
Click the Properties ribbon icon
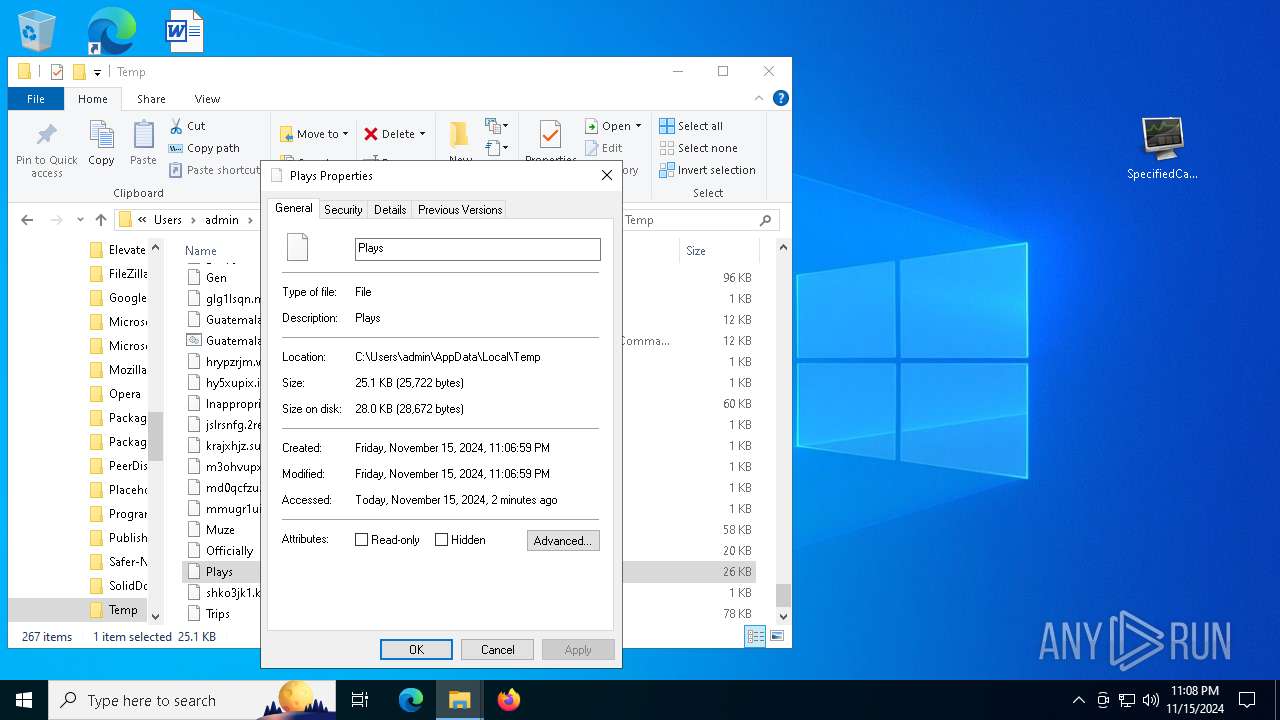point(550,135)
